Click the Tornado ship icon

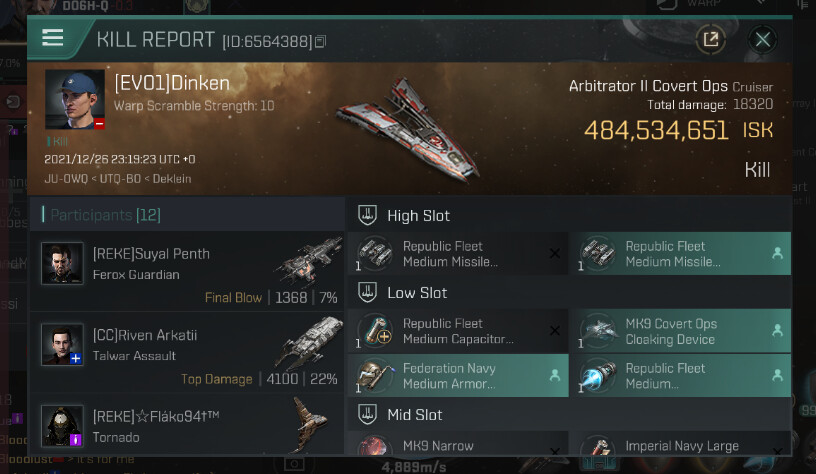point(308,423)
